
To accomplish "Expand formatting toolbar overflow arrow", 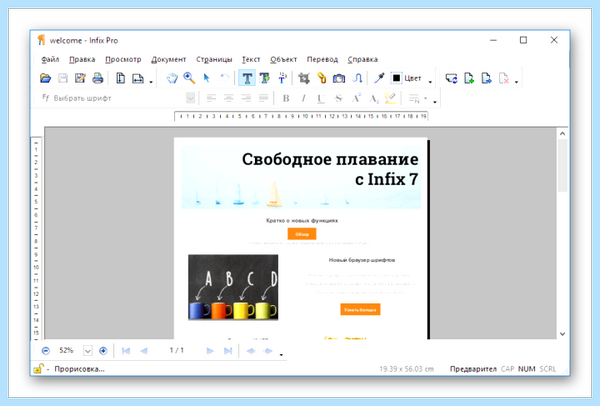I will pos(435,102).
